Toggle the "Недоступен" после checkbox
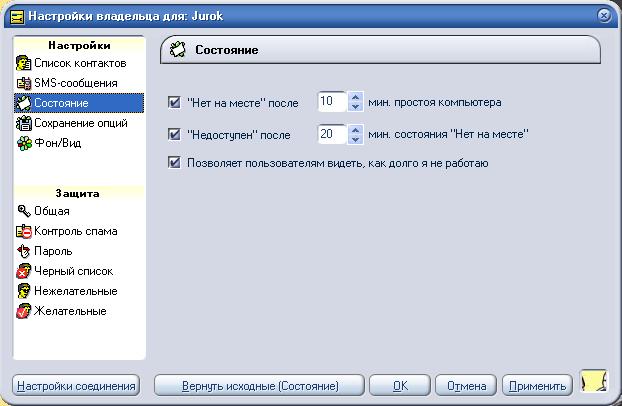The image size is (622, 406). pos(175,133)
